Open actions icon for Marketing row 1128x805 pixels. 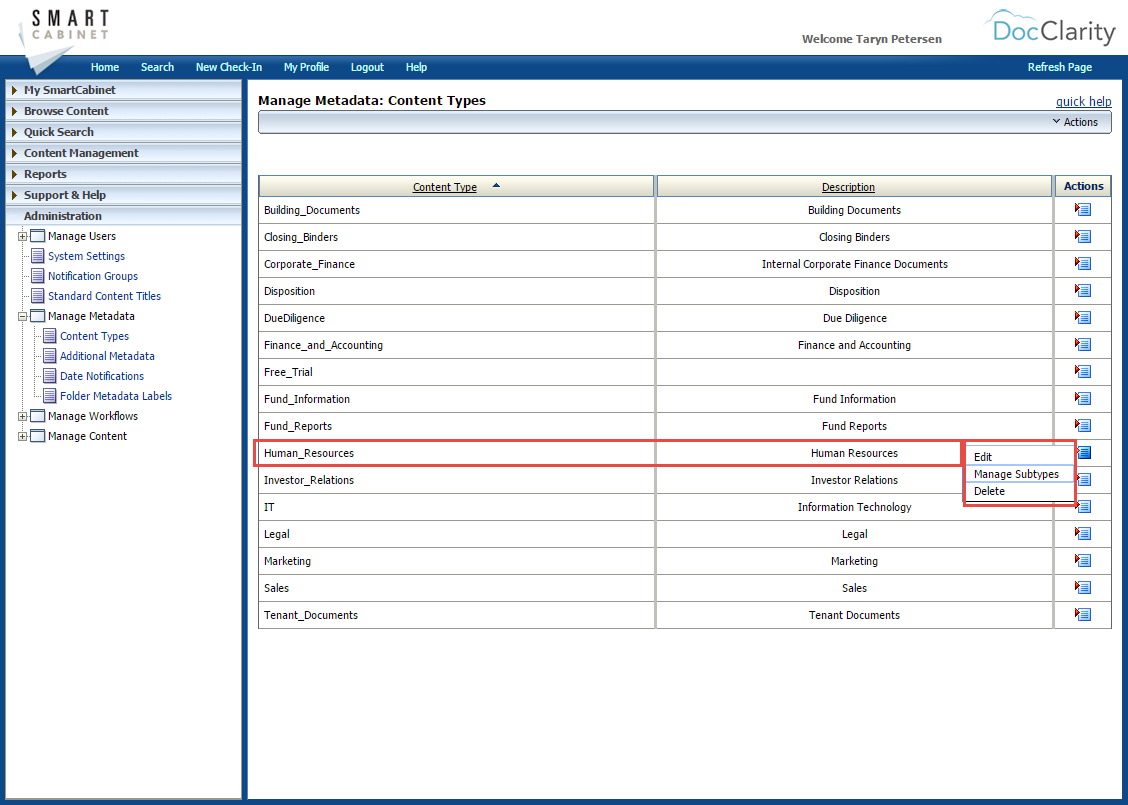pos(1083,560)
